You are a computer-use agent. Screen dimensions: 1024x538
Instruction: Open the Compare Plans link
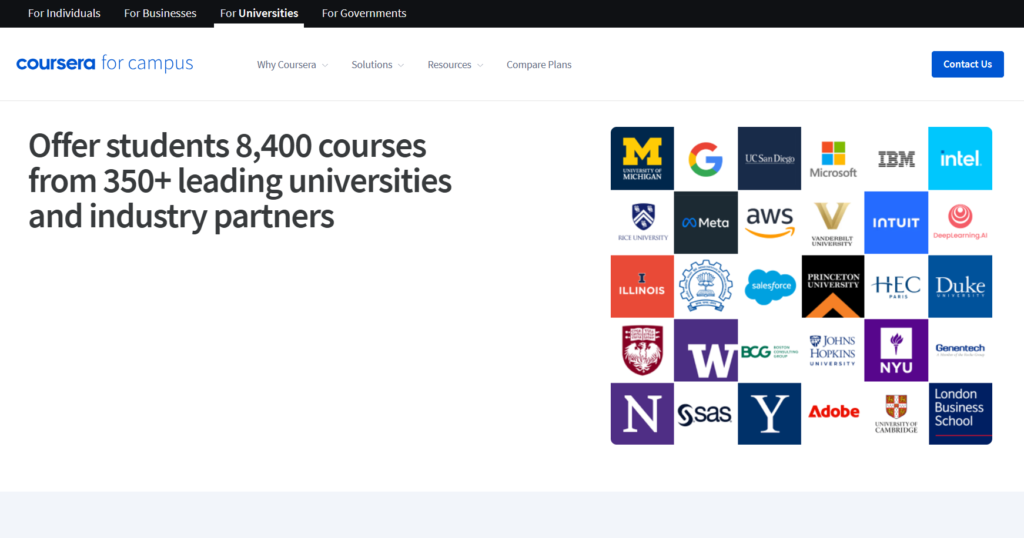(539, 65)
